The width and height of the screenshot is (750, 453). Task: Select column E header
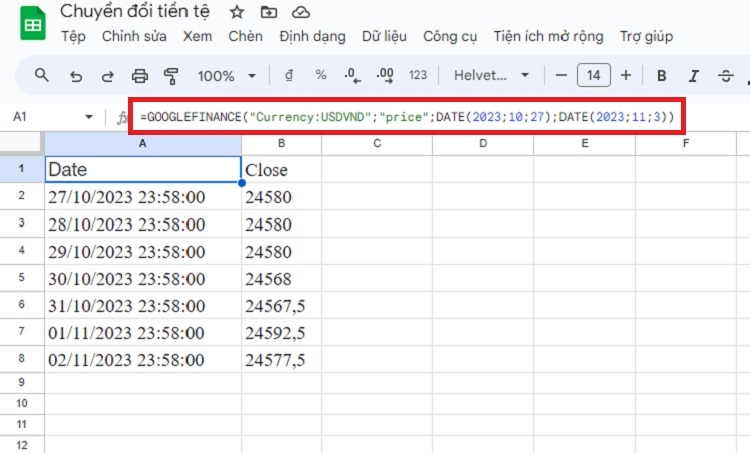585,143
